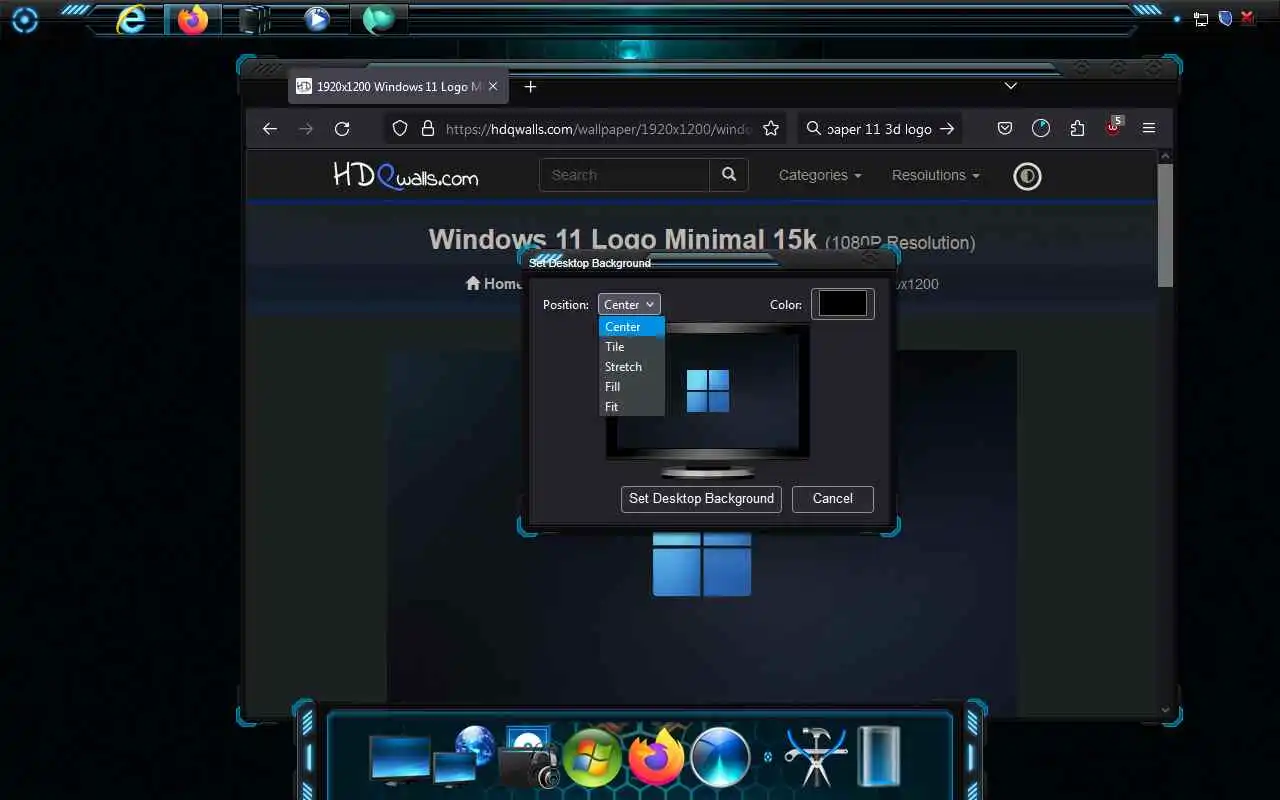Click the scrollbar down arrow in Firefox
Screen dimensions: 1280x800
tap(1165, 710)
